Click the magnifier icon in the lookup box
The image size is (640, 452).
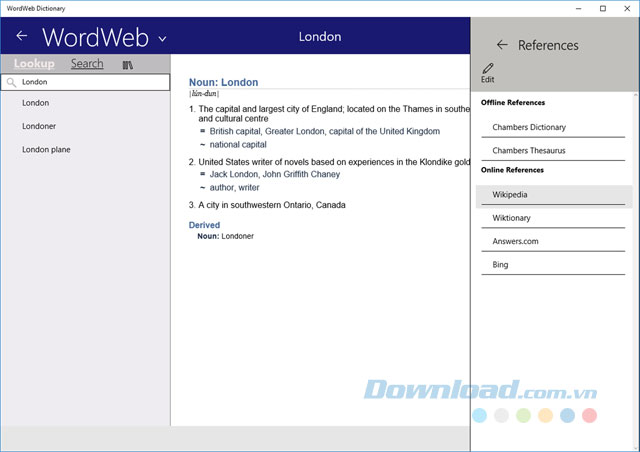(x=12, y=82)
